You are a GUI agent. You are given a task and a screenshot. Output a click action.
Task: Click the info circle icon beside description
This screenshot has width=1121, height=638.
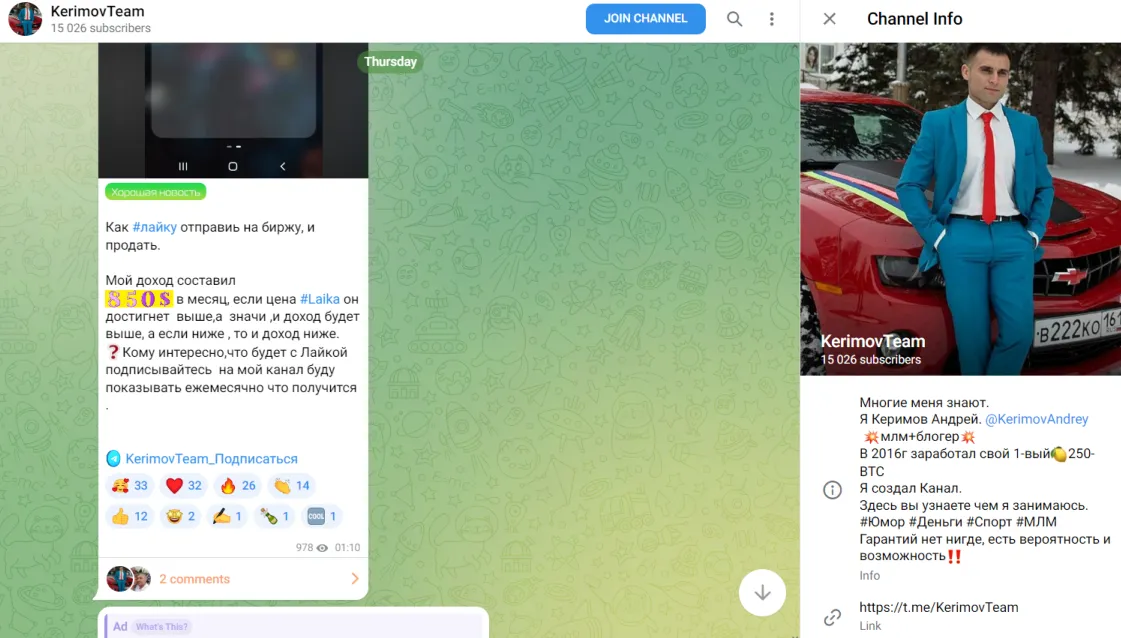(x=832, y=490)
